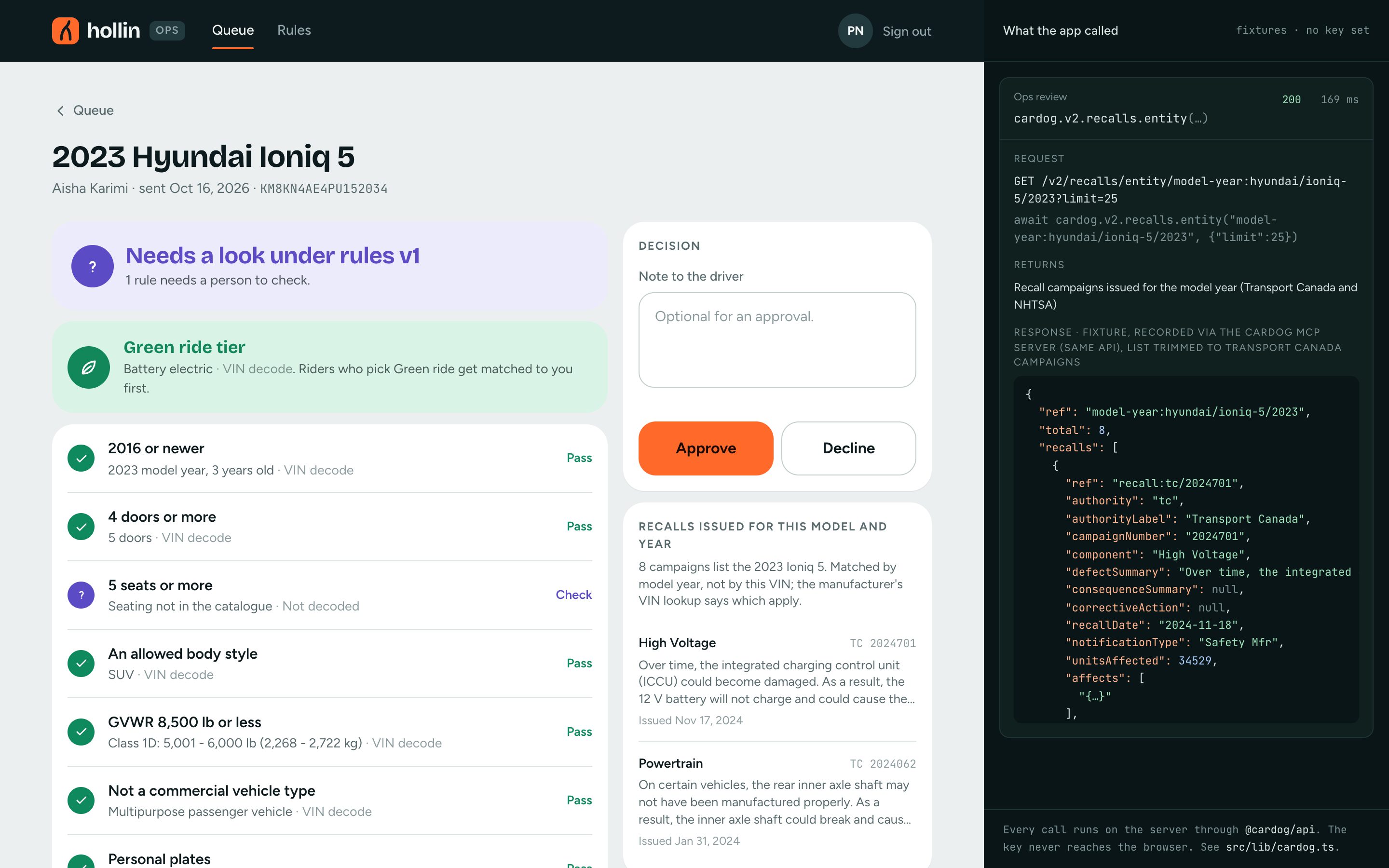Click the Green ride tier leaf icon
The image size is (1389, 868).
click(88, 367)
